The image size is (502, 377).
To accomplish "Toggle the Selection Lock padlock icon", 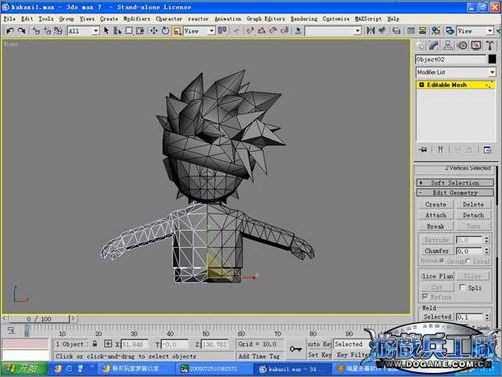I will click(95, 344).
